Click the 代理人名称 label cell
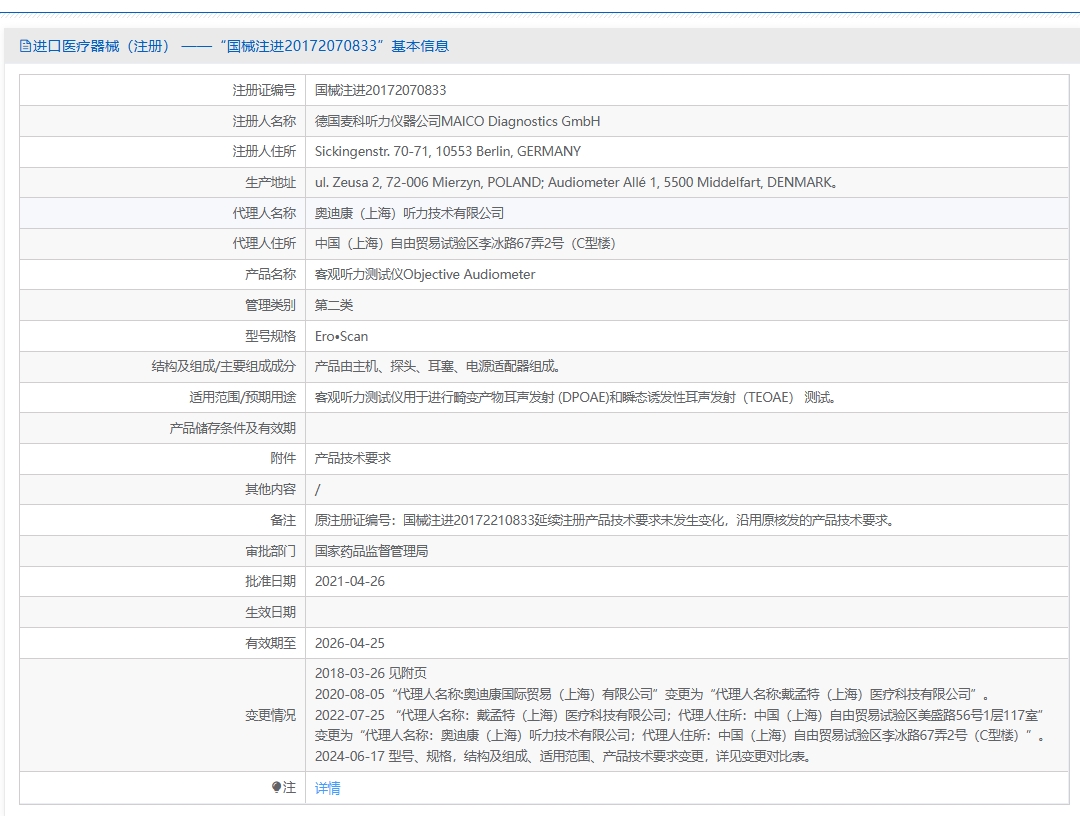The width and height of the screenshot is (1080, 816). 163,213
